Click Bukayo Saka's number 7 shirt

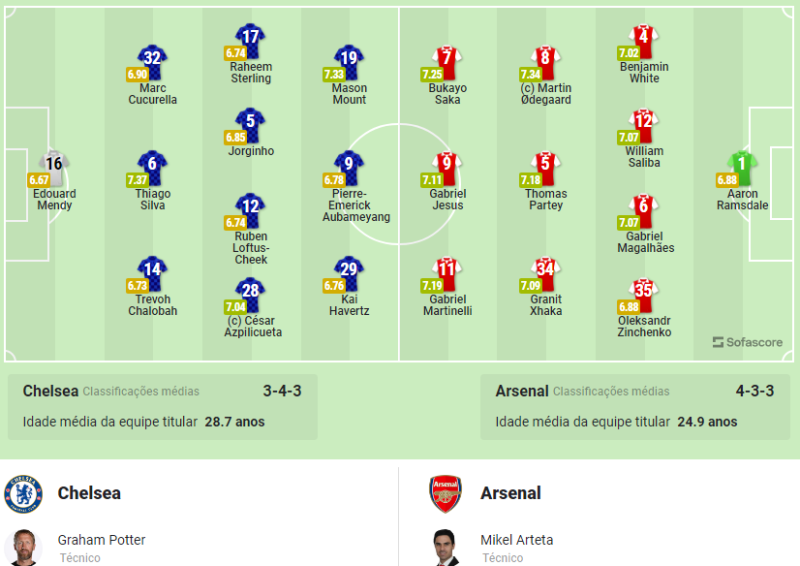pyautogui.click(x=447, y=58)
